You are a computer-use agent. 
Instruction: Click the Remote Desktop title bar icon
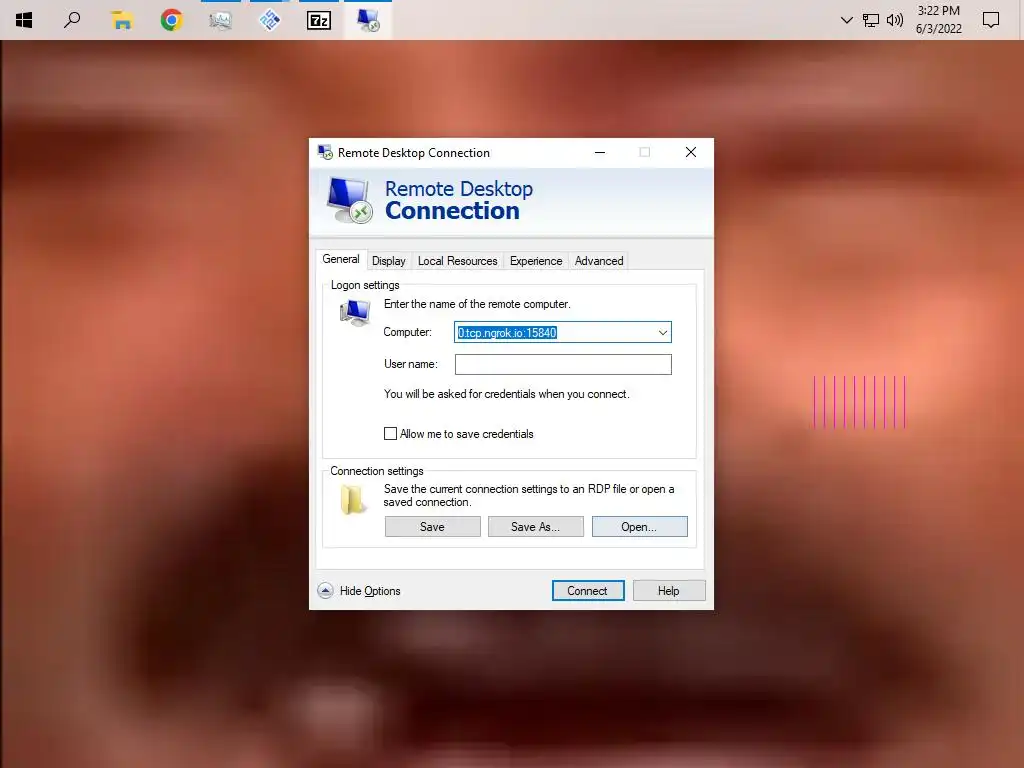325,152
